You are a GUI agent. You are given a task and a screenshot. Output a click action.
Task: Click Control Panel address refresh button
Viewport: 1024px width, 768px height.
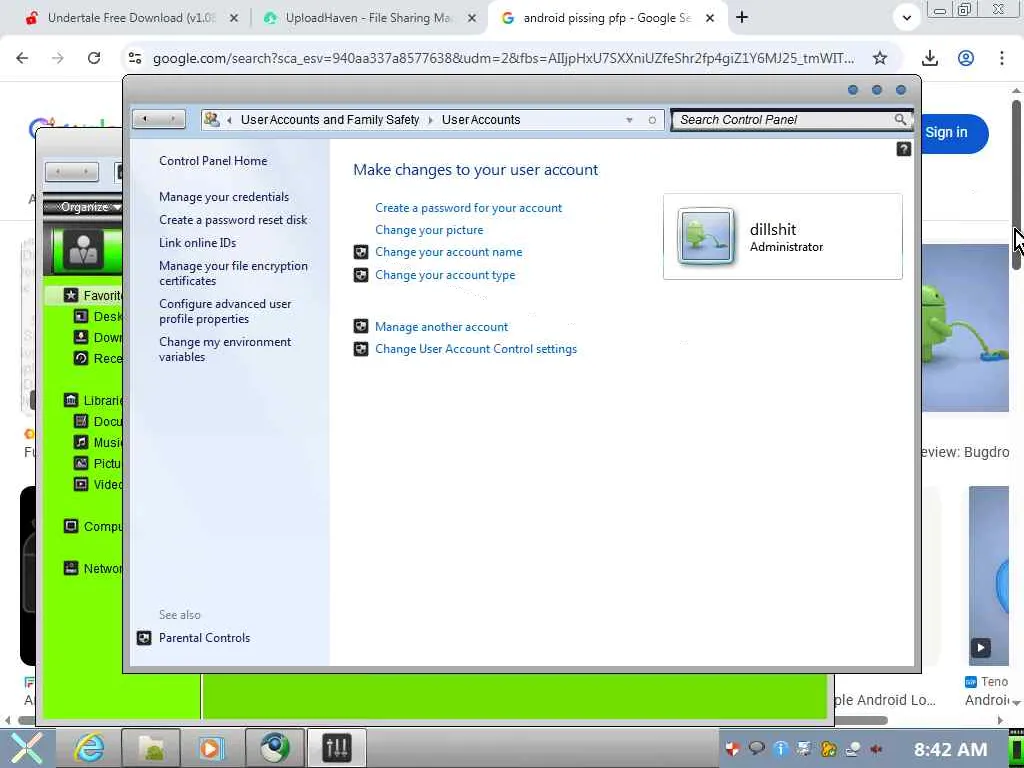pos(652,120)
